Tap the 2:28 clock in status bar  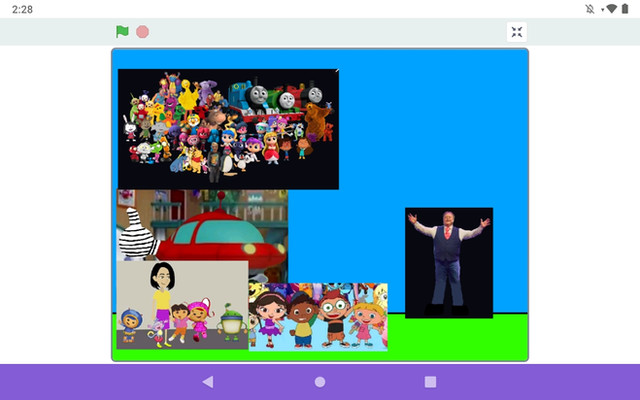(x=22, y=9)
